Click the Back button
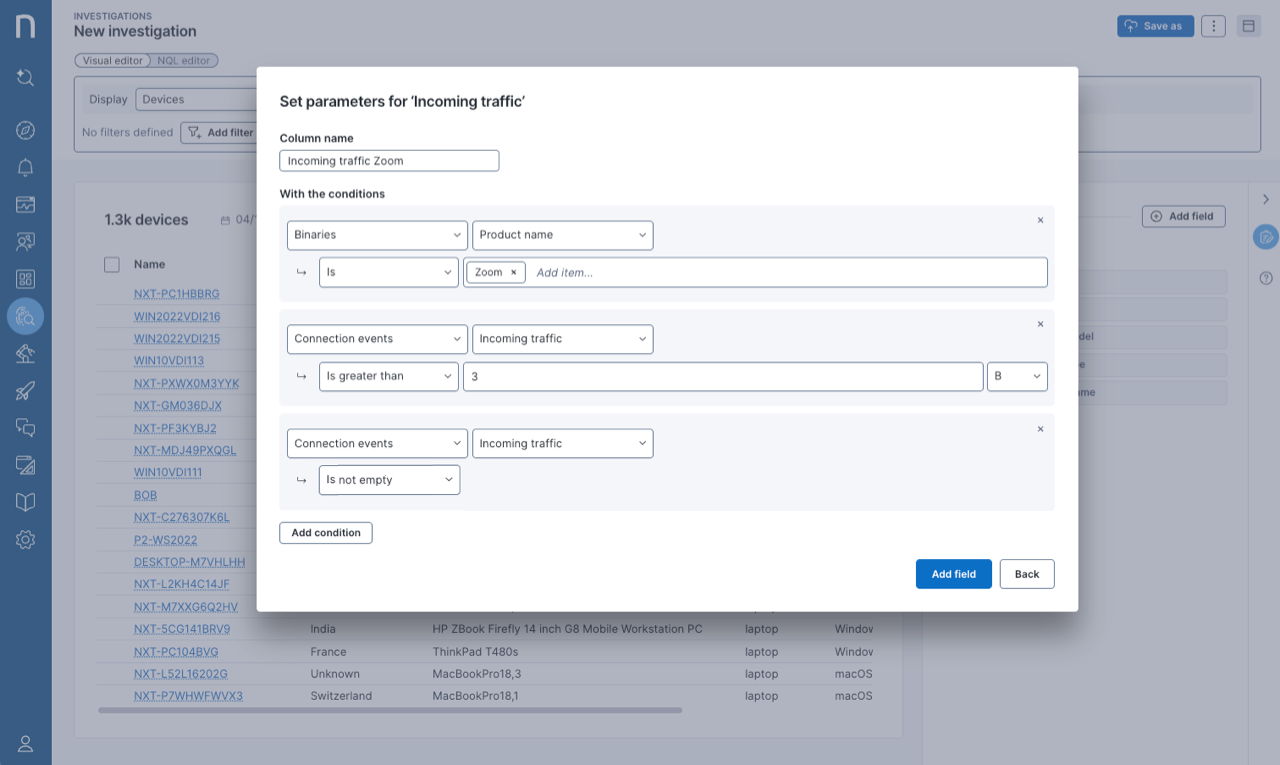The height and width of the screenshot is (765, 1280). [1027, 574]
